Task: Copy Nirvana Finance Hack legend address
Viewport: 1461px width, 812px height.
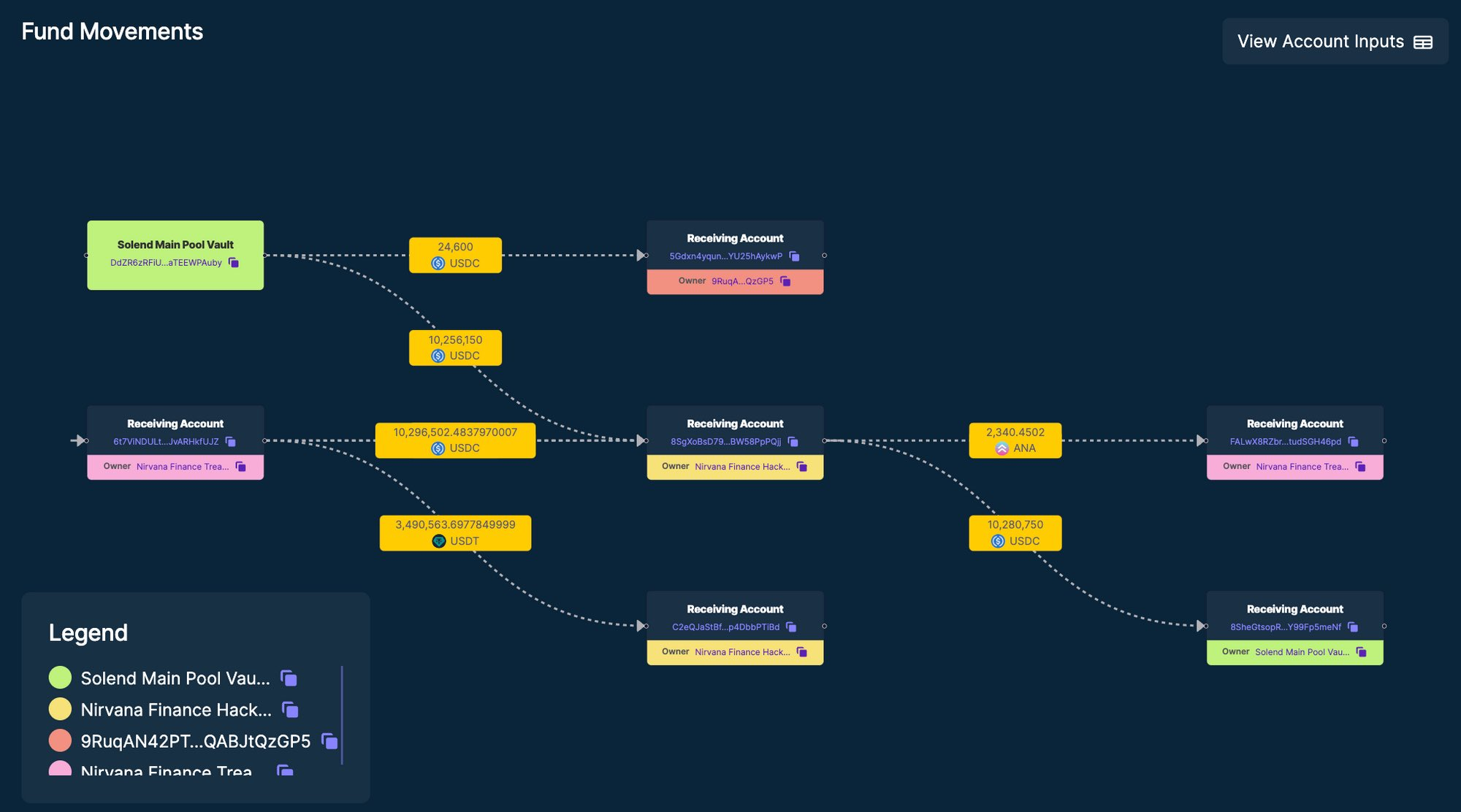Action: (290, 710)
